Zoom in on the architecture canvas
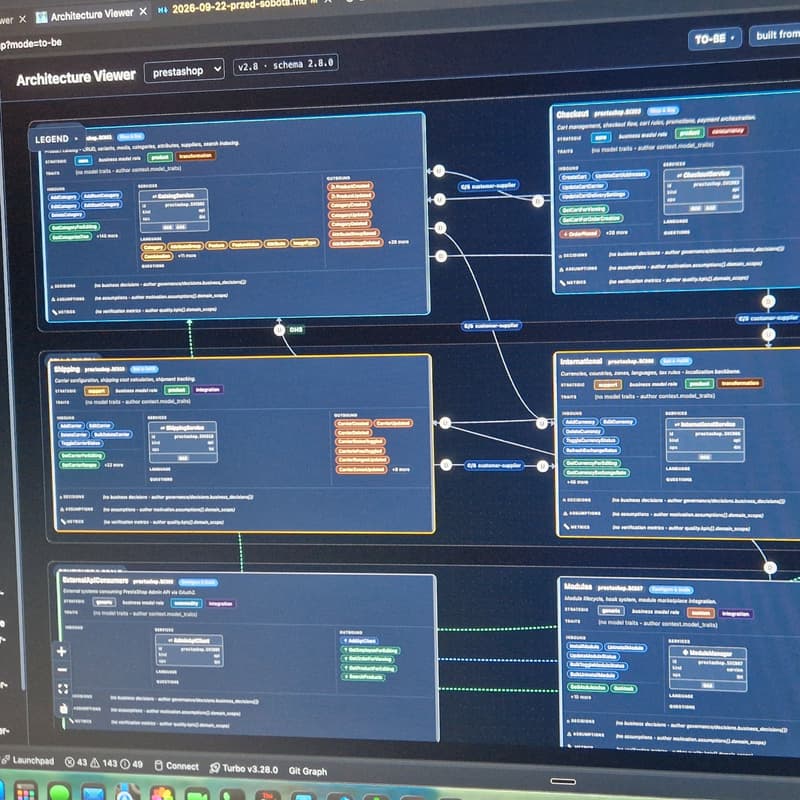Screen dimensions: 800x800 (61, 651)
